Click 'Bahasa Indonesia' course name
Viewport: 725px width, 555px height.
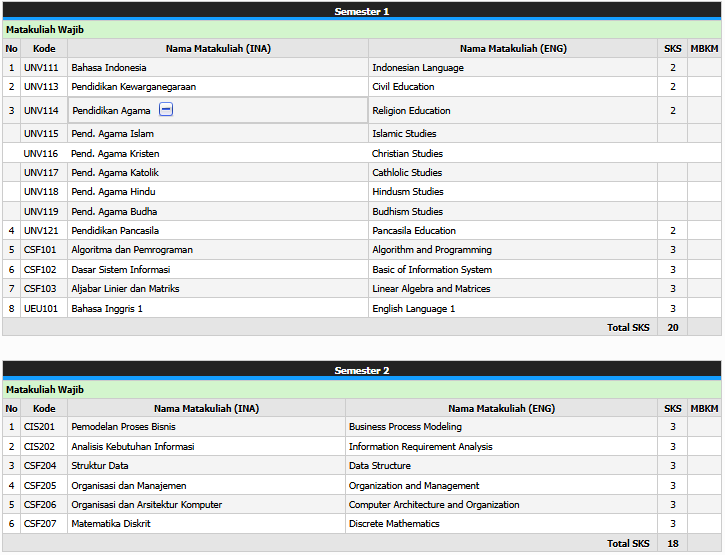pos(109,68)
